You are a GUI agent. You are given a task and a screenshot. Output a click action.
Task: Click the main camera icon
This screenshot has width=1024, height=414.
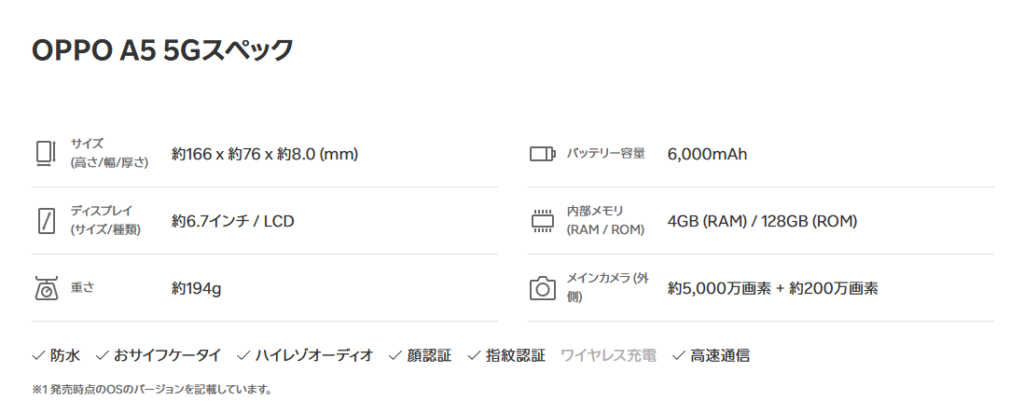click(541, 289)
